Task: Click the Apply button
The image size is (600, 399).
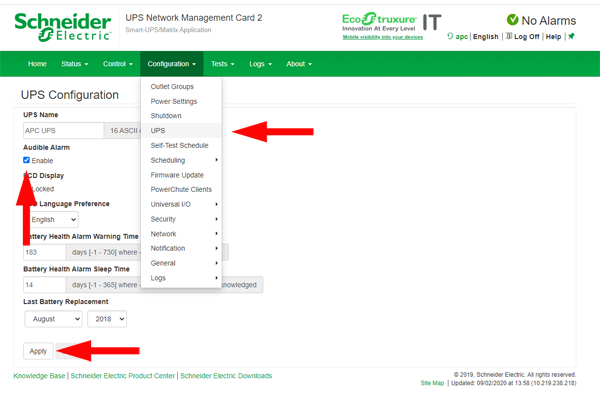Action: click(x=38, y=351)
